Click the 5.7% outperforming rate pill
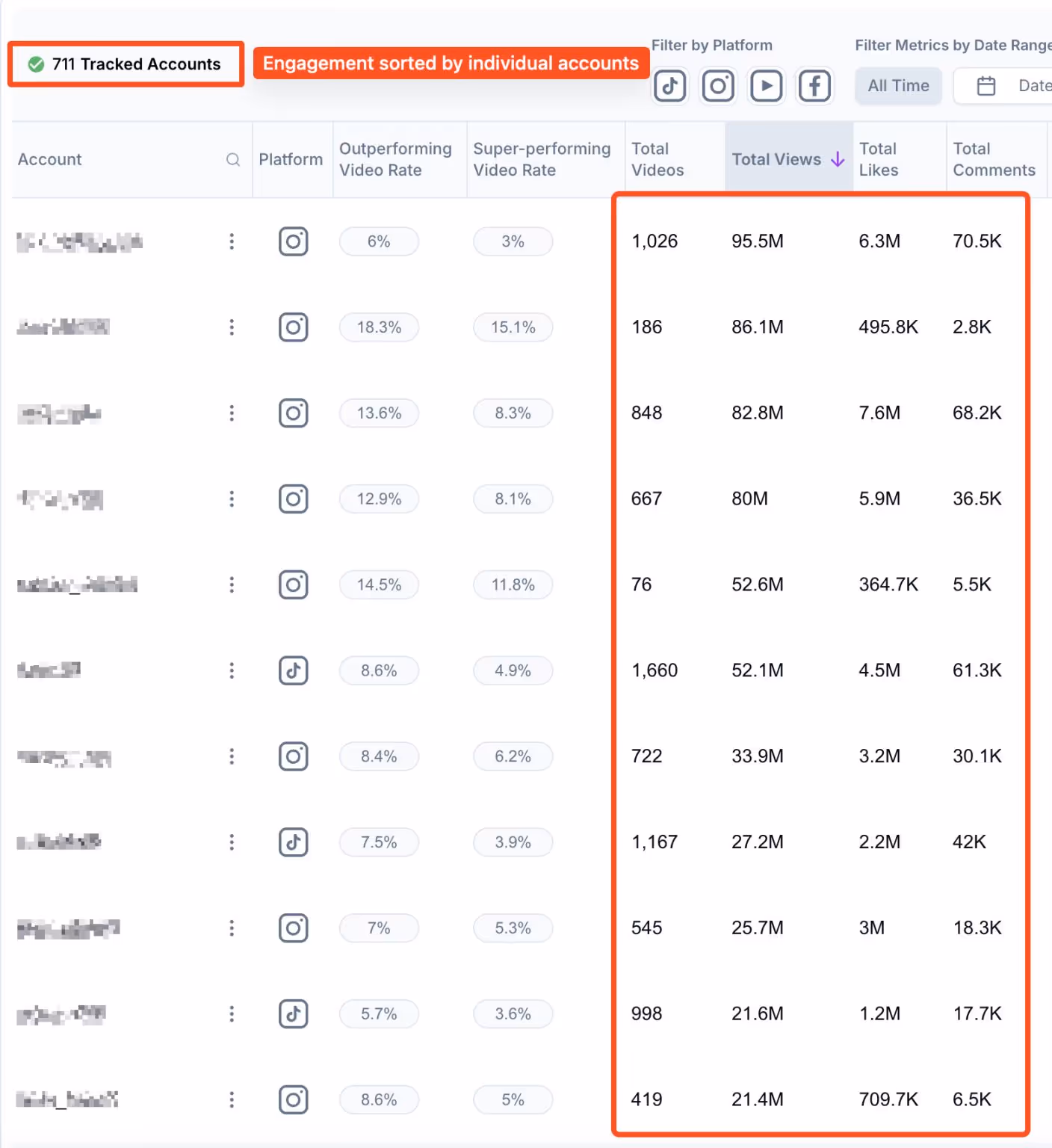This screenshot has height=1148, width=1052. tap(379, 1014)
